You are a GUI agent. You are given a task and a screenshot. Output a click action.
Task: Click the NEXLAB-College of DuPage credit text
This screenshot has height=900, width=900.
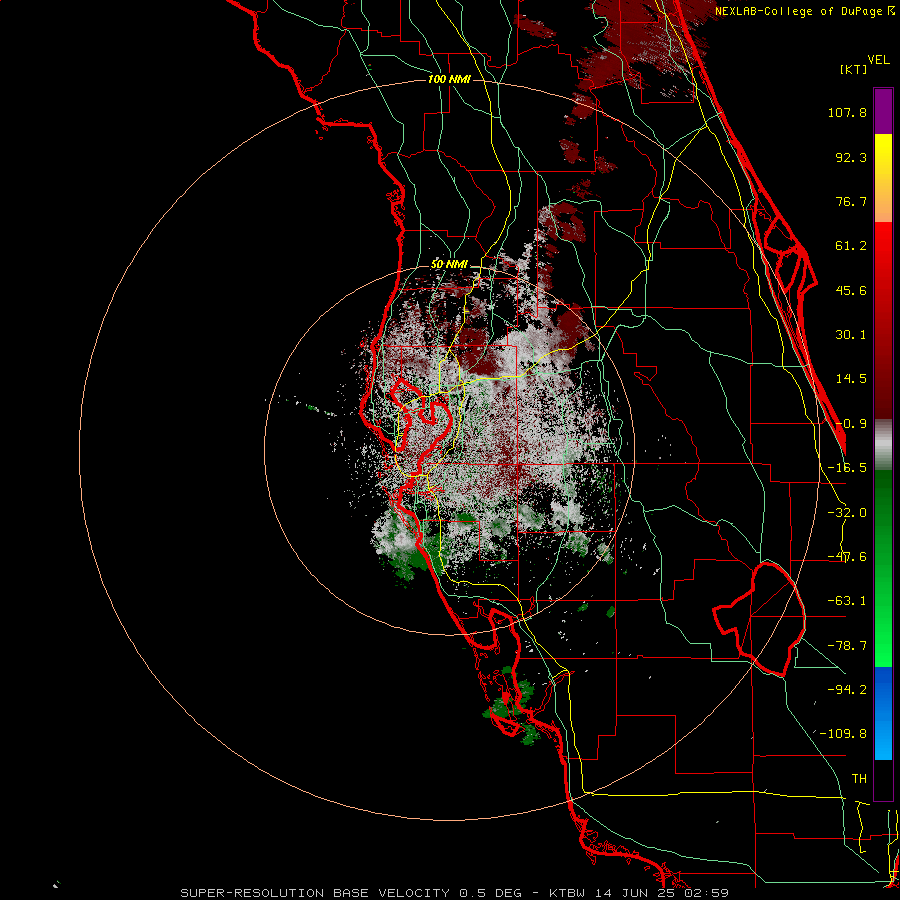804,11
